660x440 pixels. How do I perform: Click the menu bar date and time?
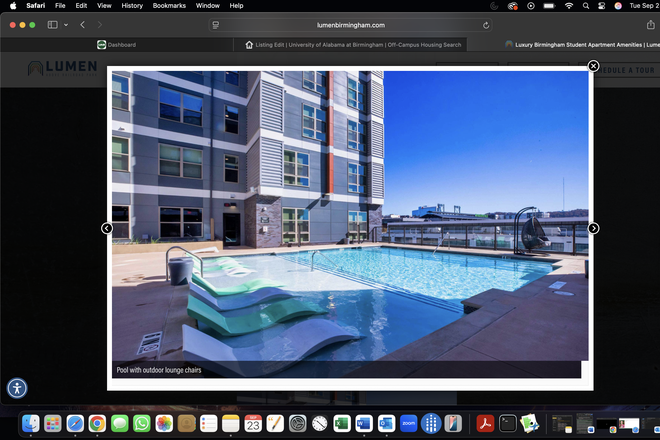(x=644, y=6)
